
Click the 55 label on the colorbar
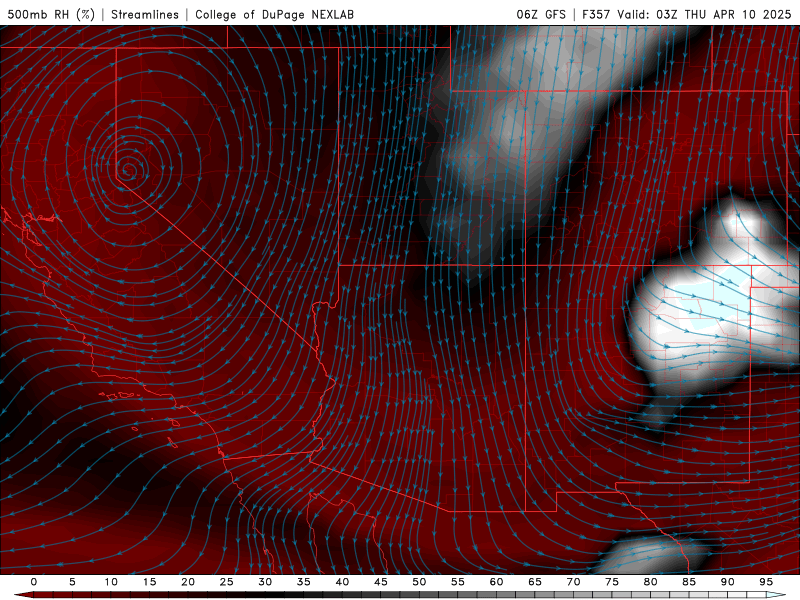click(458, 582)
